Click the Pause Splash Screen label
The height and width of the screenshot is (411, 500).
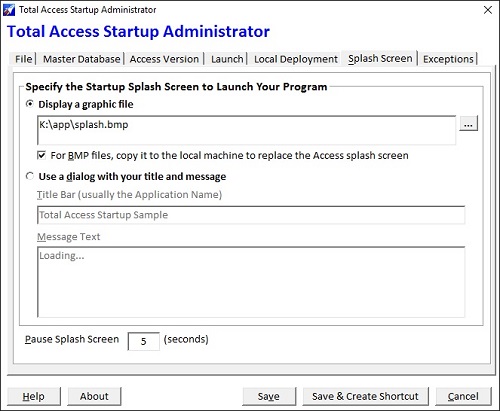(x=72, y=339)
